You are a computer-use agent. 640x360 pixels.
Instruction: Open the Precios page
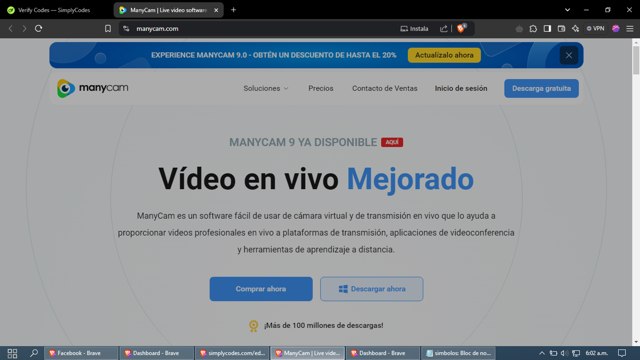tap(321, 88)
